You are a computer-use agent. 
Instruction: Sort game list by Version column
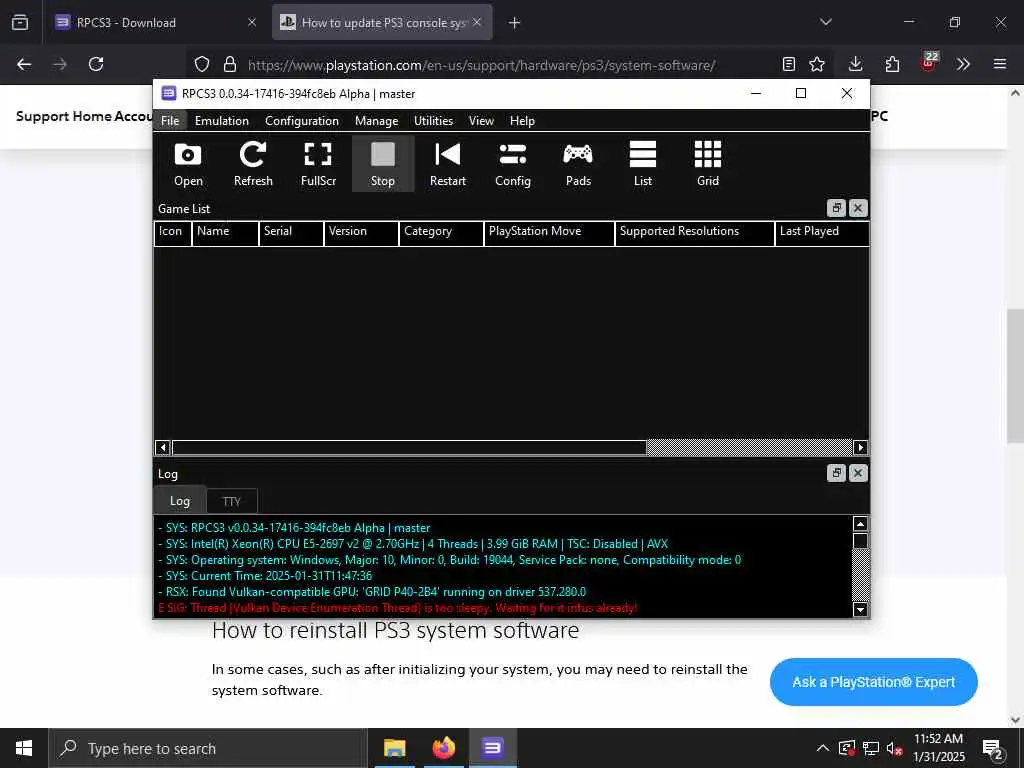click(x=361, y=233)
